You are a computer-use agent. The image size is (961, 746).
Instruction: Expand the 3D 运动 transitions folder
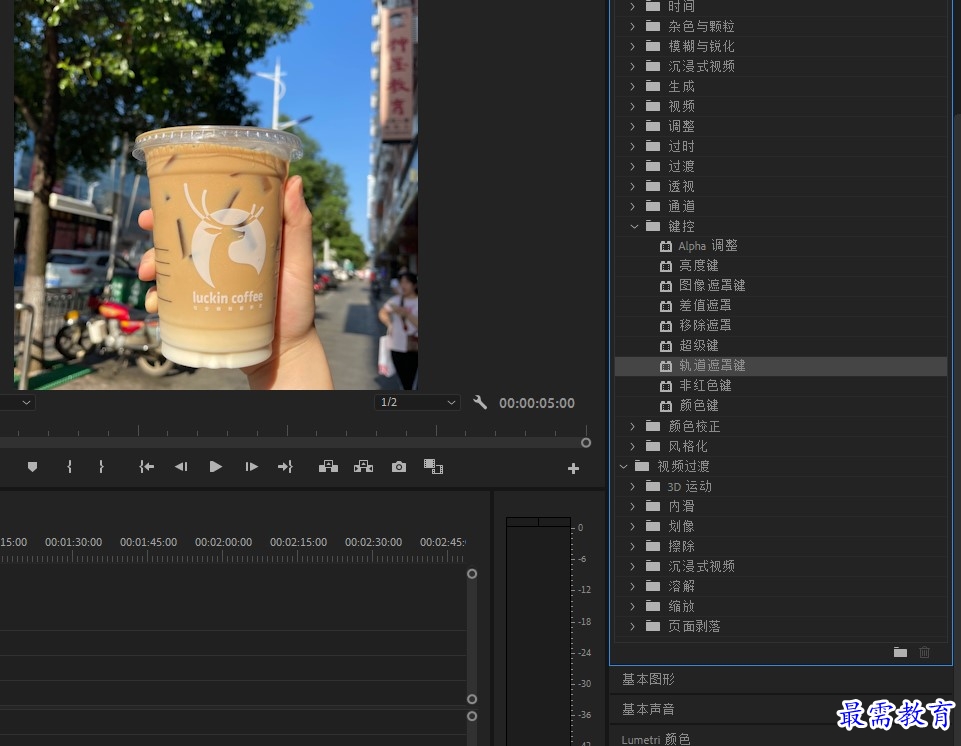pyautogui.click(x=632, y=487)
